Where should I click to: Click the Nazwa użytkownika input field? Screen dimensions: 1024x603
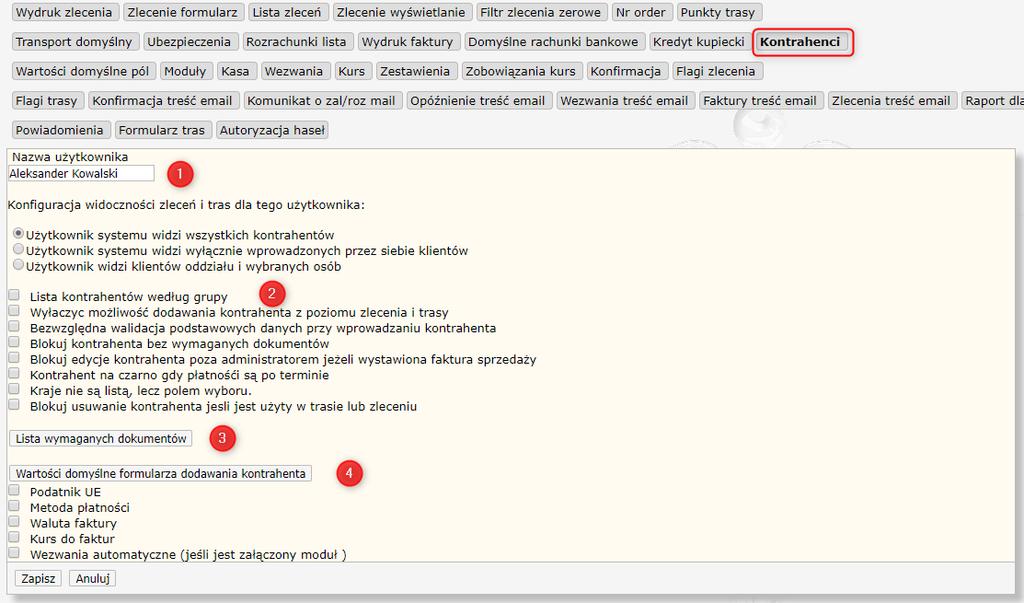(x=81, y=173)
